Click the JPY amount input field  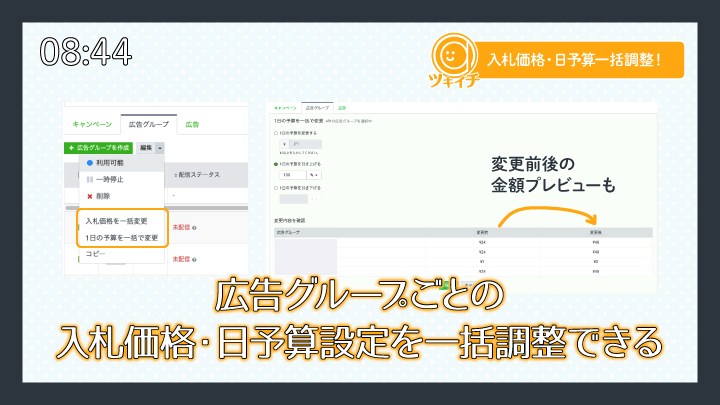305,144
